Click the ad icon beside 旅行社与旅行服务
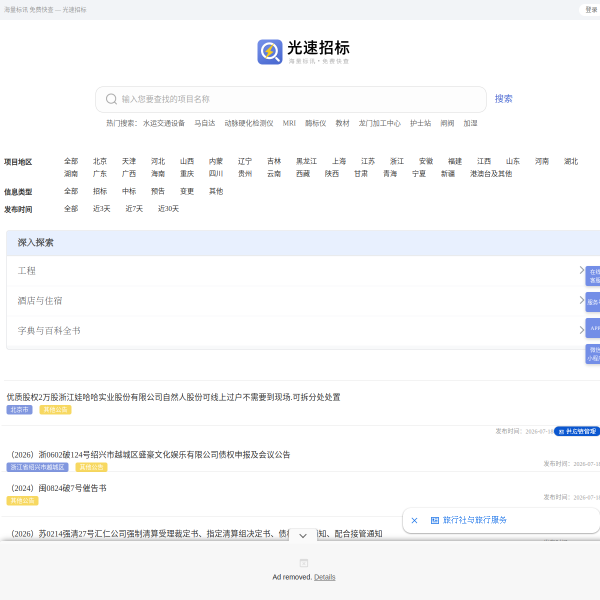The image size is (600, 600). coord(435,520)
